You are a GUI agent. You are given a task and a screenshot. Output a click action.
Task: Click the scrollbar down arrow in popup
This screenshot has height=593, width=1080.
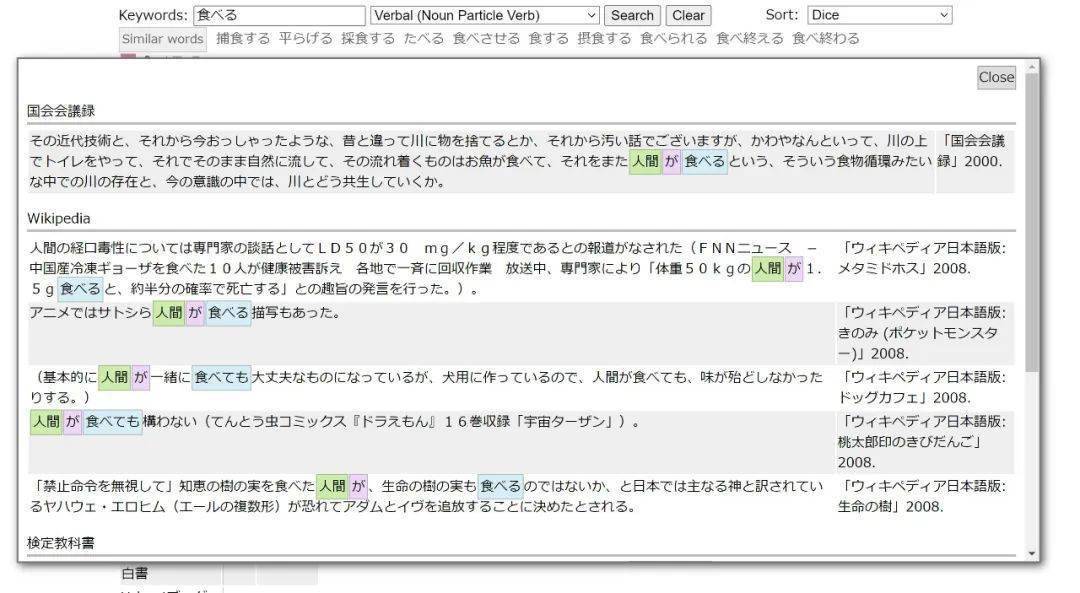tap(1032, 553)
